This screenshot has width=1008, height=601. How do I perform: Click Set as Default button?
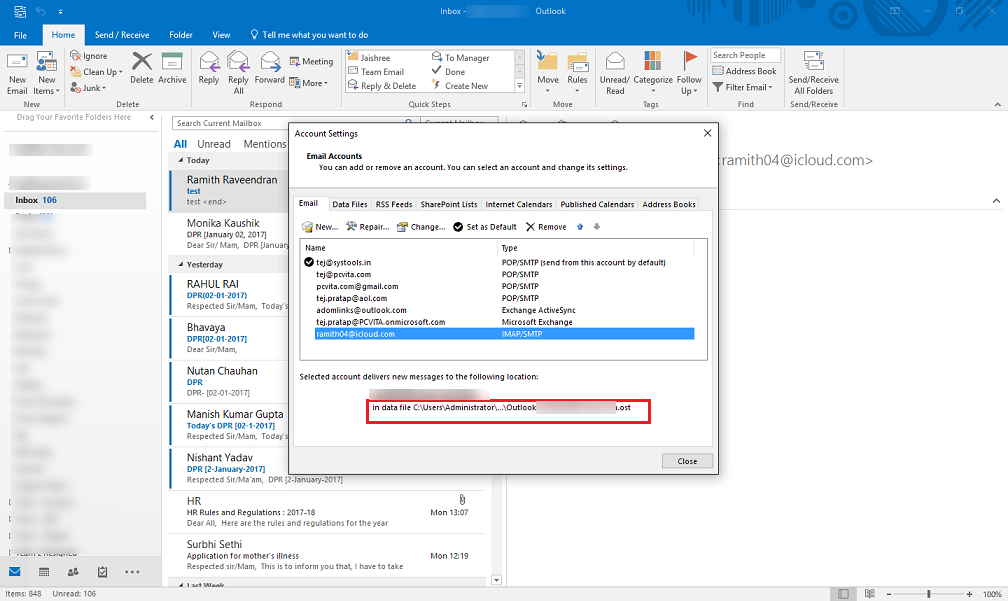pos(485,227)
